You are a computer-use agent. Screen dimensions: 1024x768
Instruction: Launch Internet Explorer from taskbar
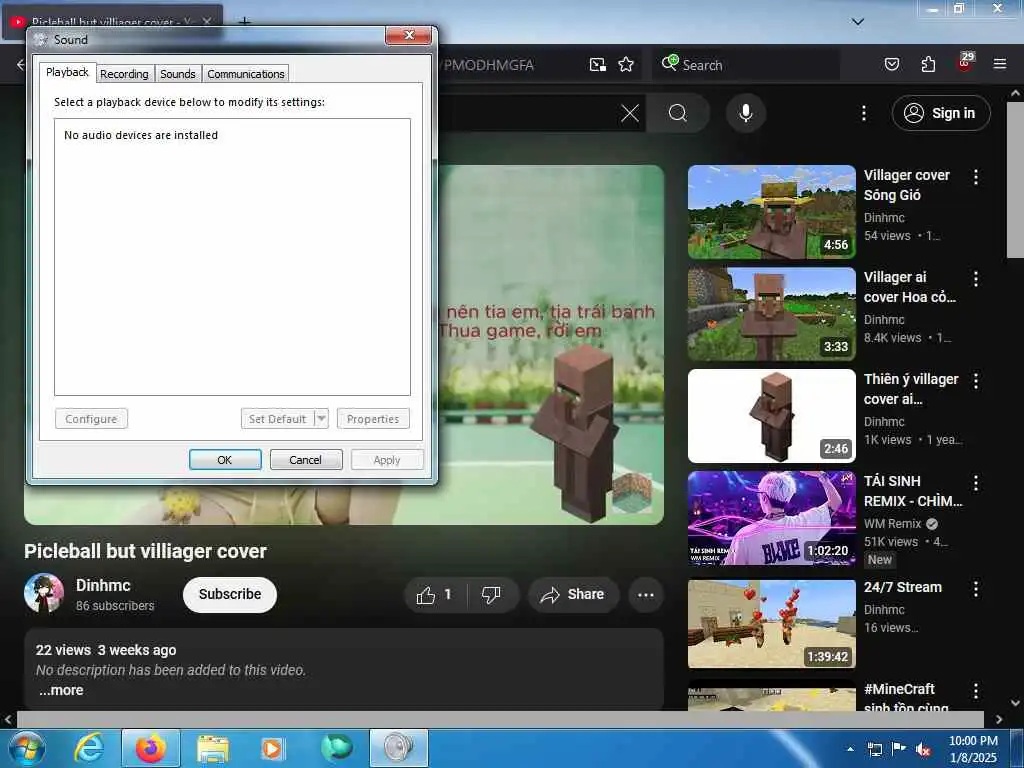[89, 748]
